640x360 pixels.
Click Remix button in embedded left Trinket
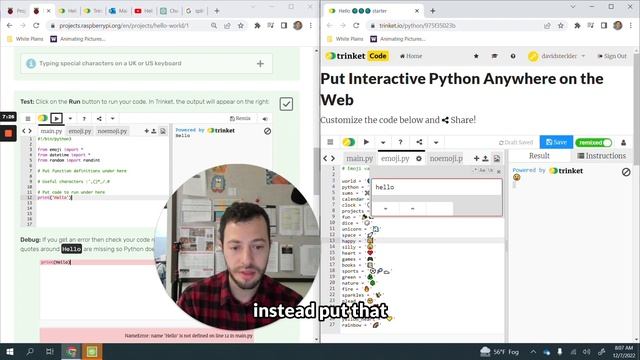pyautogui.click(x=240, y=118)
